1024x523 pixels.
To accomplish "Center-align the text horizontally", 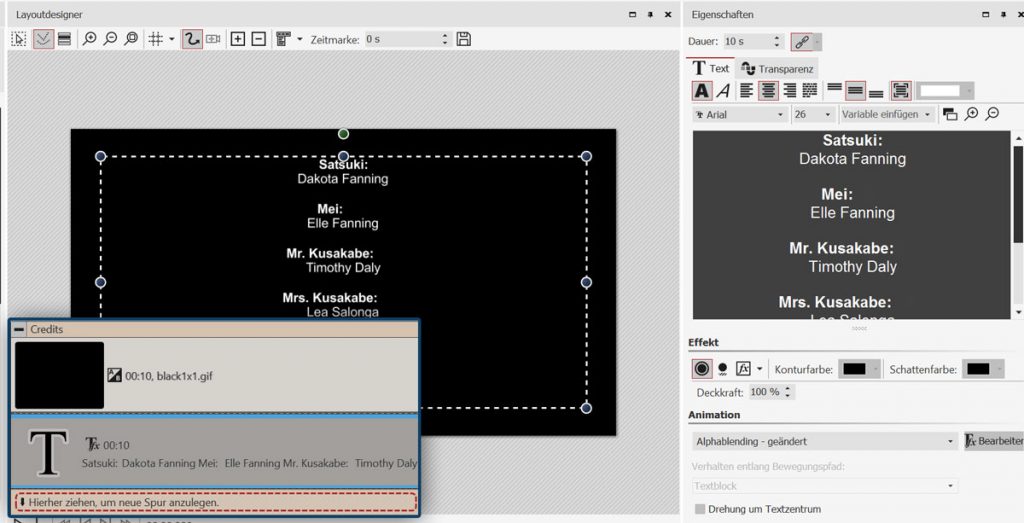I will 769,91.
